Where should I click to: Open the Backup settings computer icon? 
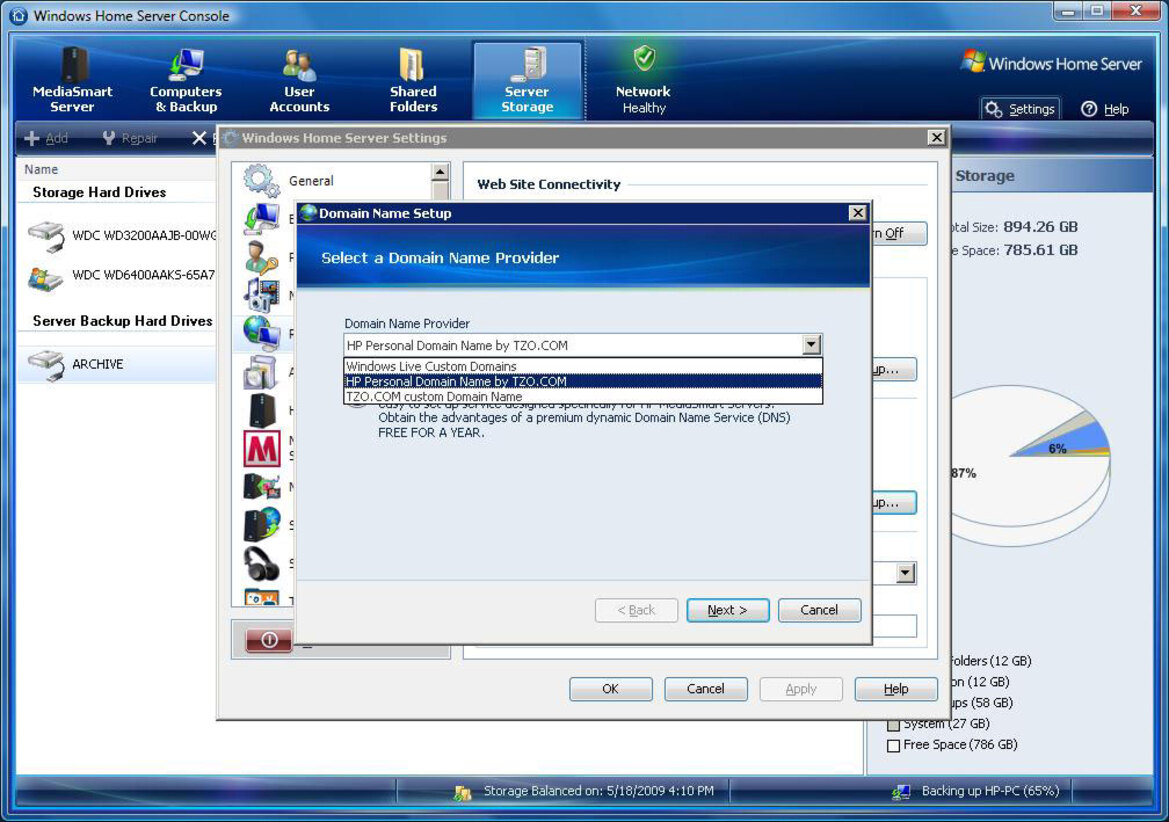tap(261, 218)
